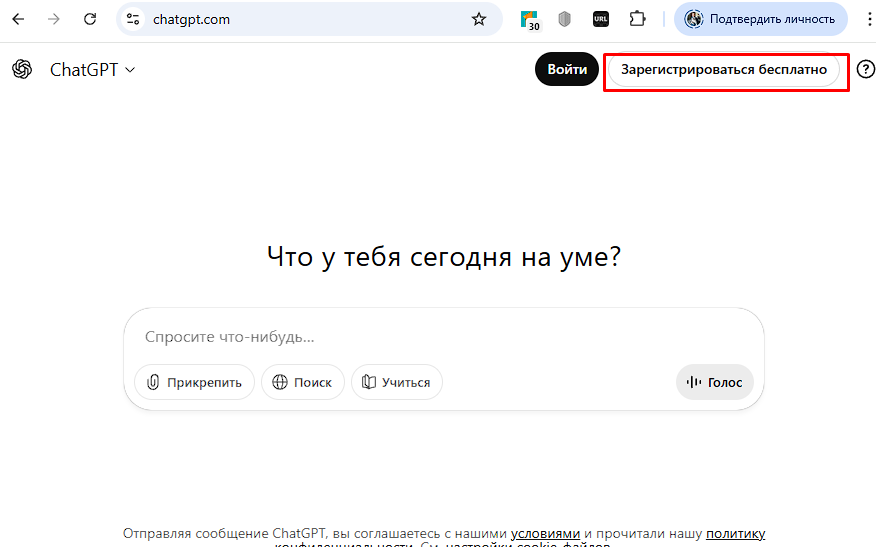This screenshot has width=876, height=547.
Task: Start voice mode with Голос button
Action: [715, 382]
